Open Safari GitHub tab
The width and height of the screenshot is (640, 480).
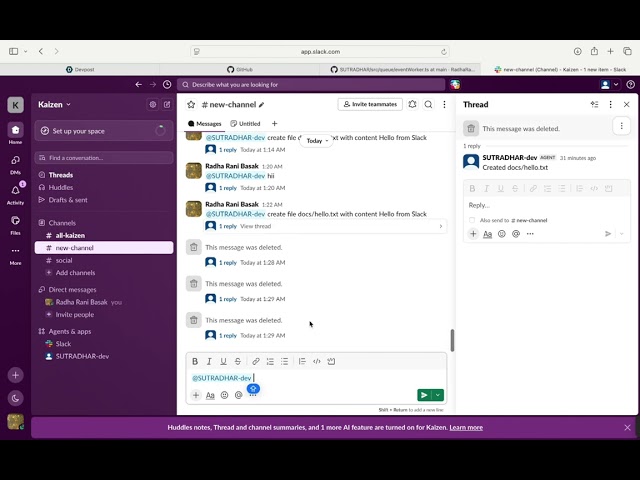[x=240, y=69]
